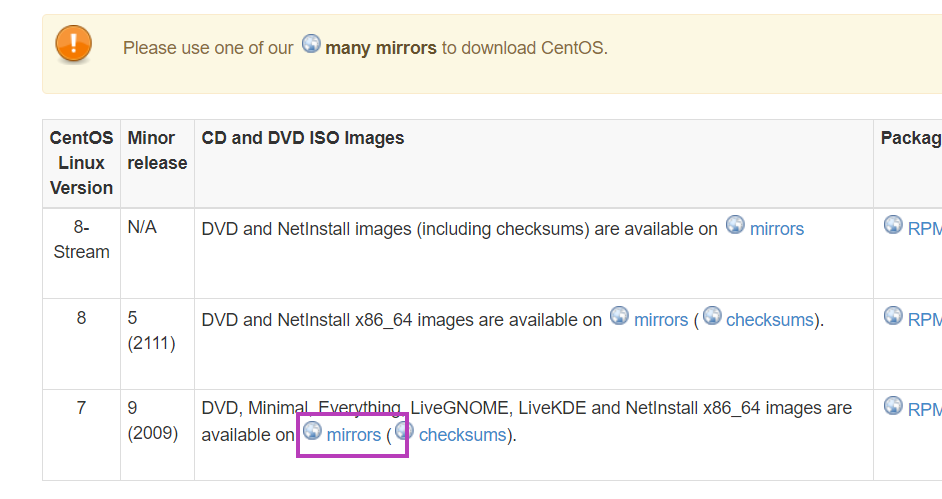Click globe icon before 'many mirrors'
The height and width of the screenshot is (499, 942).
pos(311,43)
